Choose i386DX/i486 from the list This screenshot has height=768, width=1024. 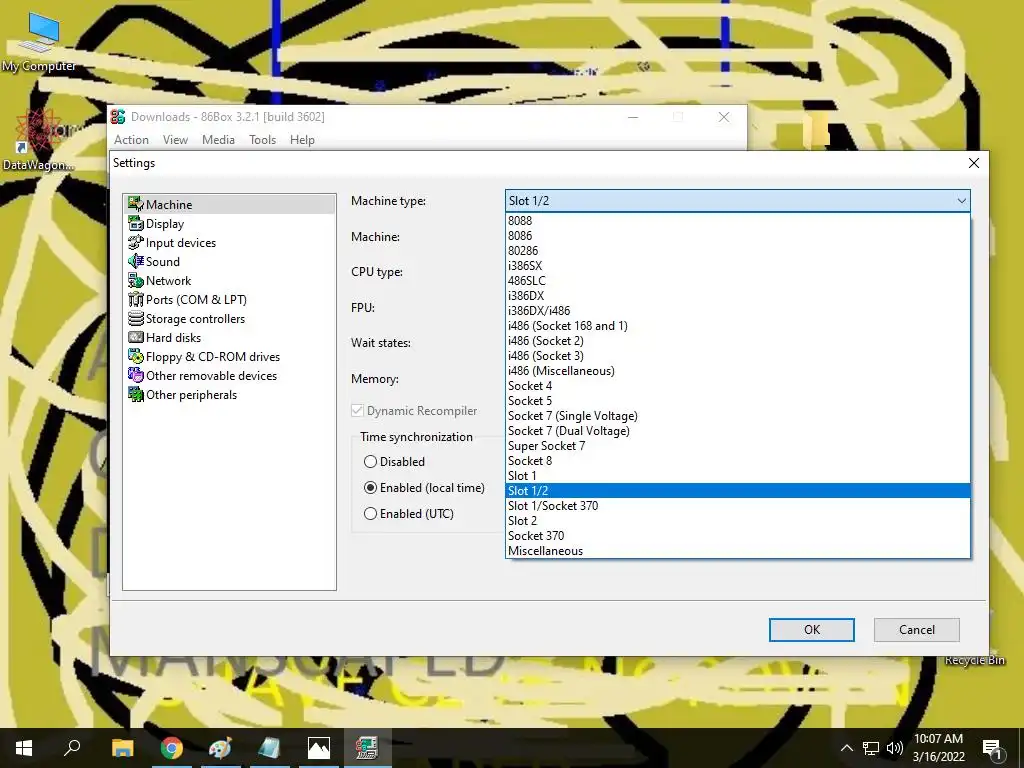tap(738, 311)
